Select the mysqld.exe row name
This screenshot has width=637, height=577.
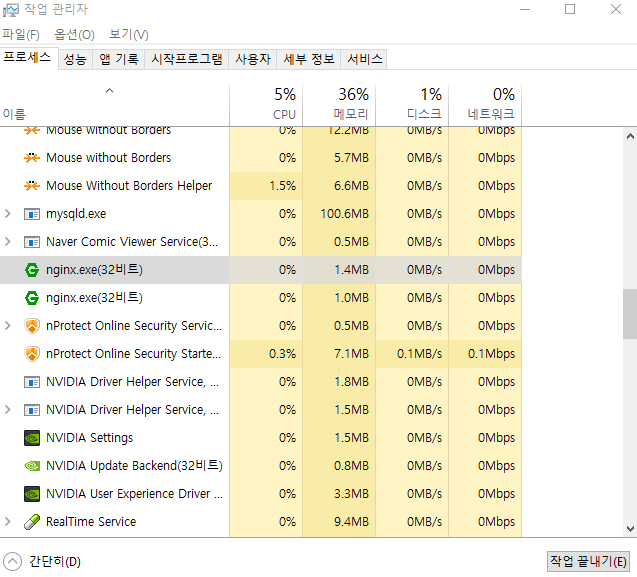(76, 214)
